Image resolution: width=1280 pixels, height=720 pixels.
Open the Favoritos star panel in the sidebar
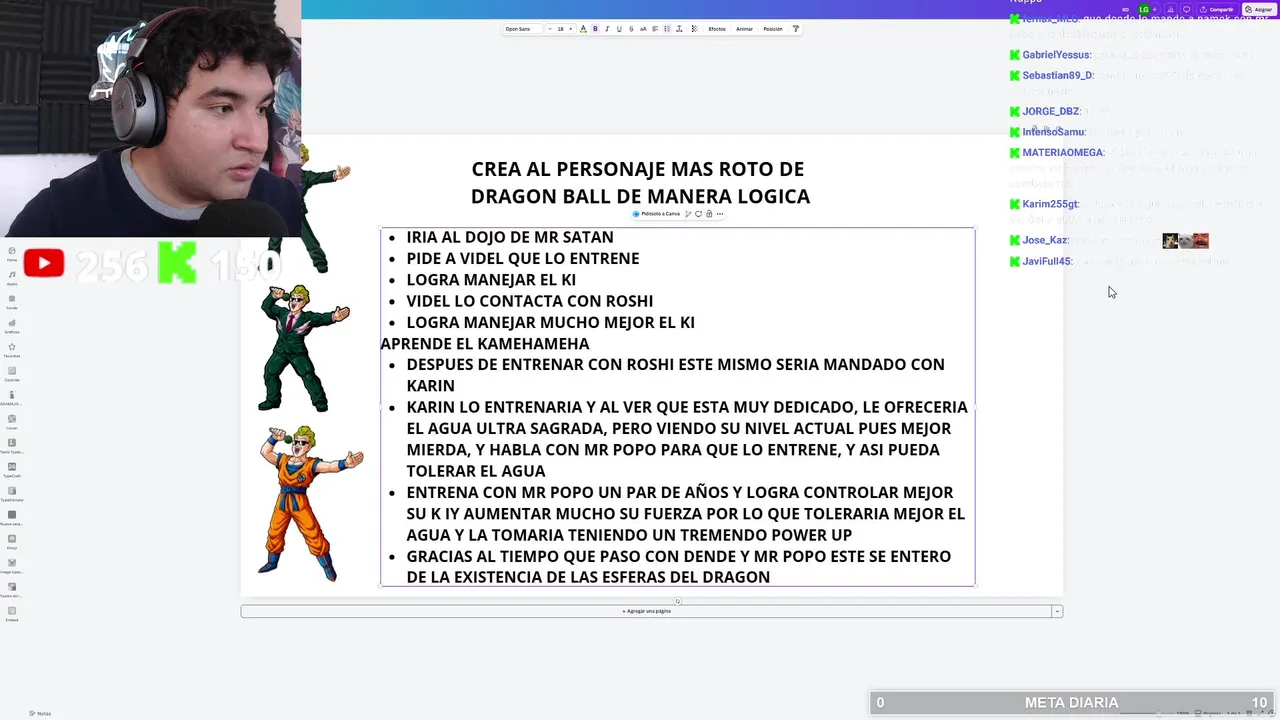click(12, 349)
